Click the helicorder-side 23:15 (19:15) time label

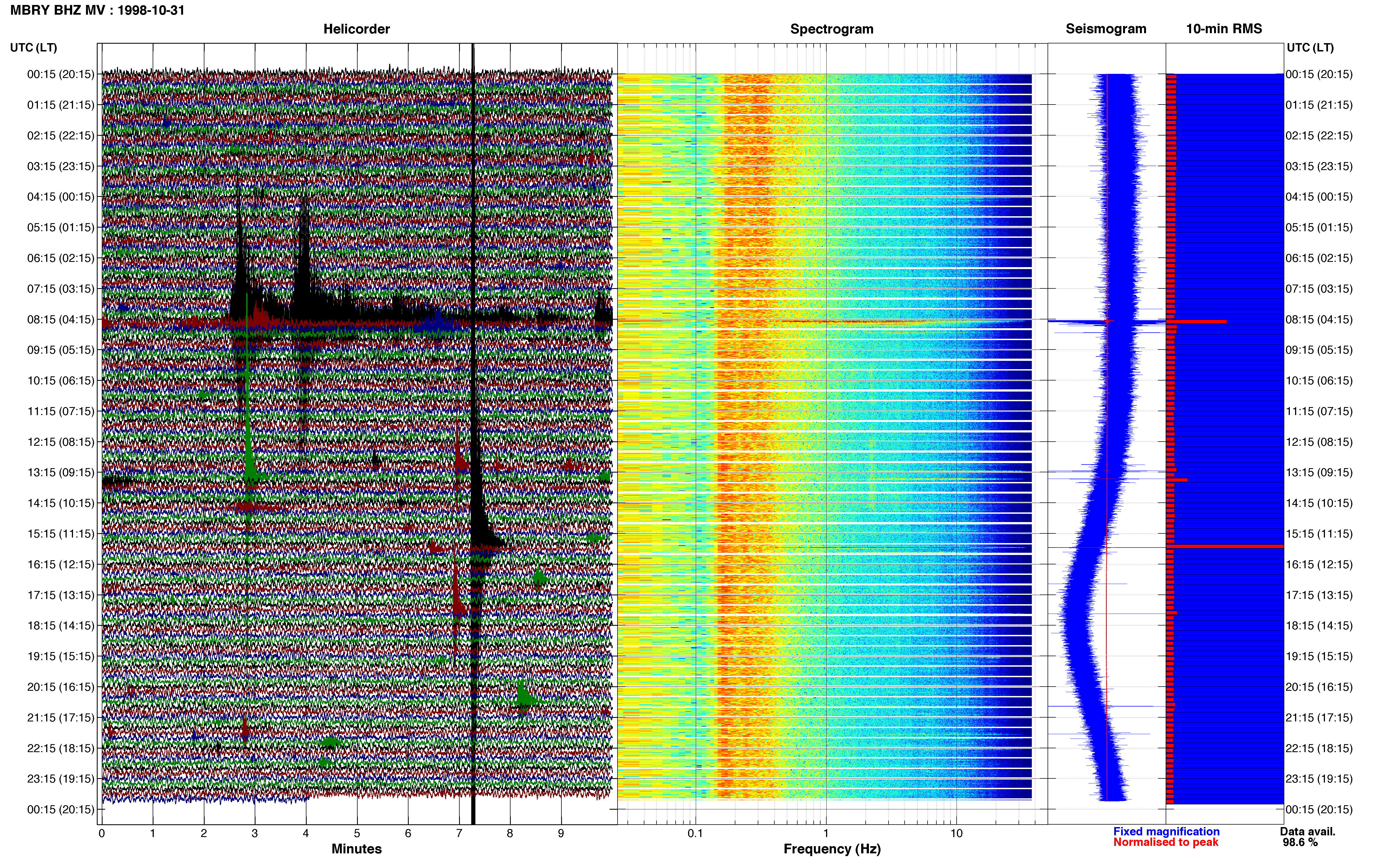point(61,779)
